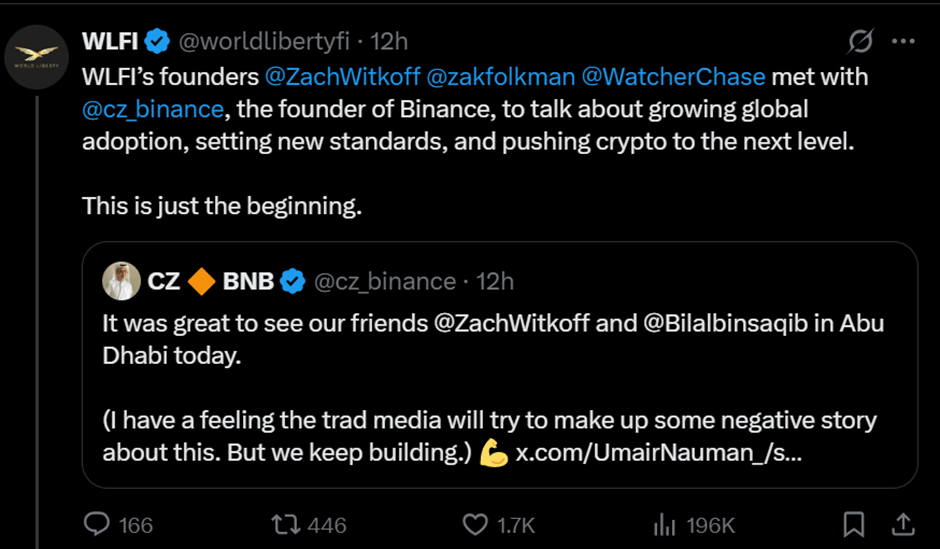The width and height of the screenshot is (940, 549).
Task: Open the three-dot more options menu
Action: (x=902, y=42)
